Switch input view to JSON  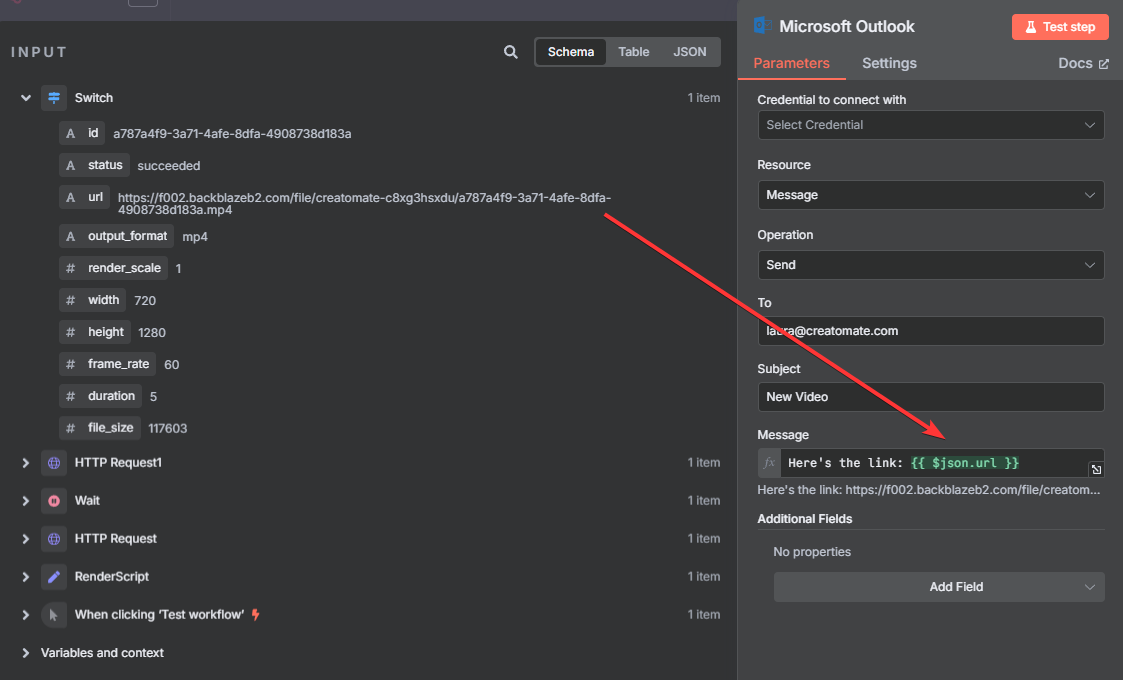689,52
